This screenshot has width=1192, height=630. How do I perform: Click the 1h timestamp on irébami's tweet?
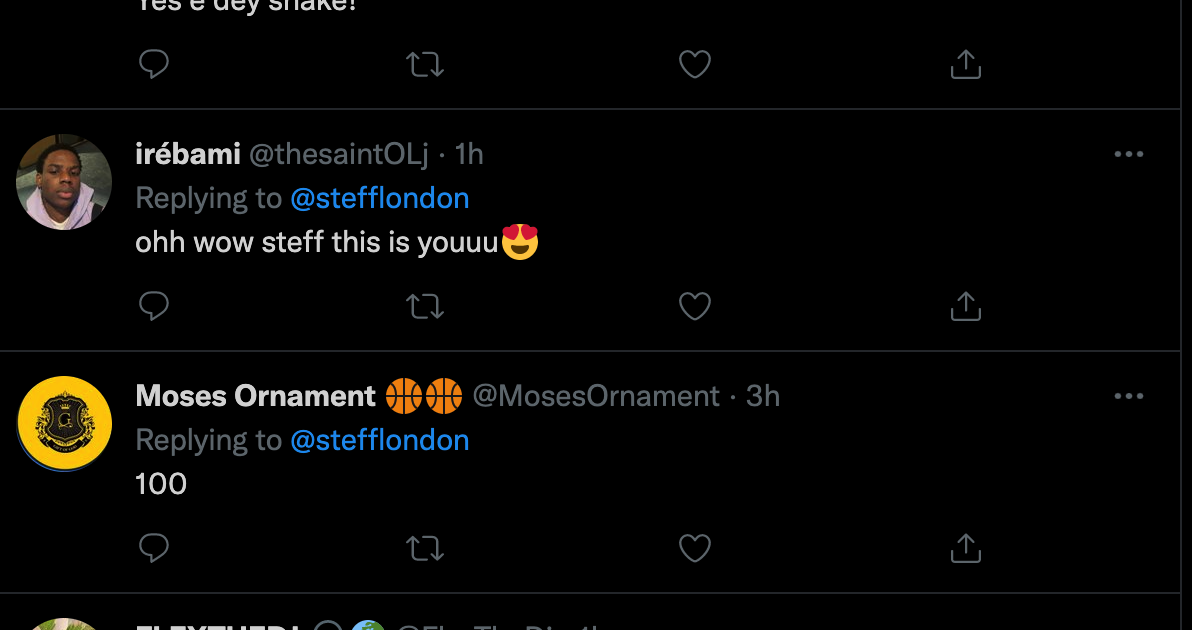(469, 154)
